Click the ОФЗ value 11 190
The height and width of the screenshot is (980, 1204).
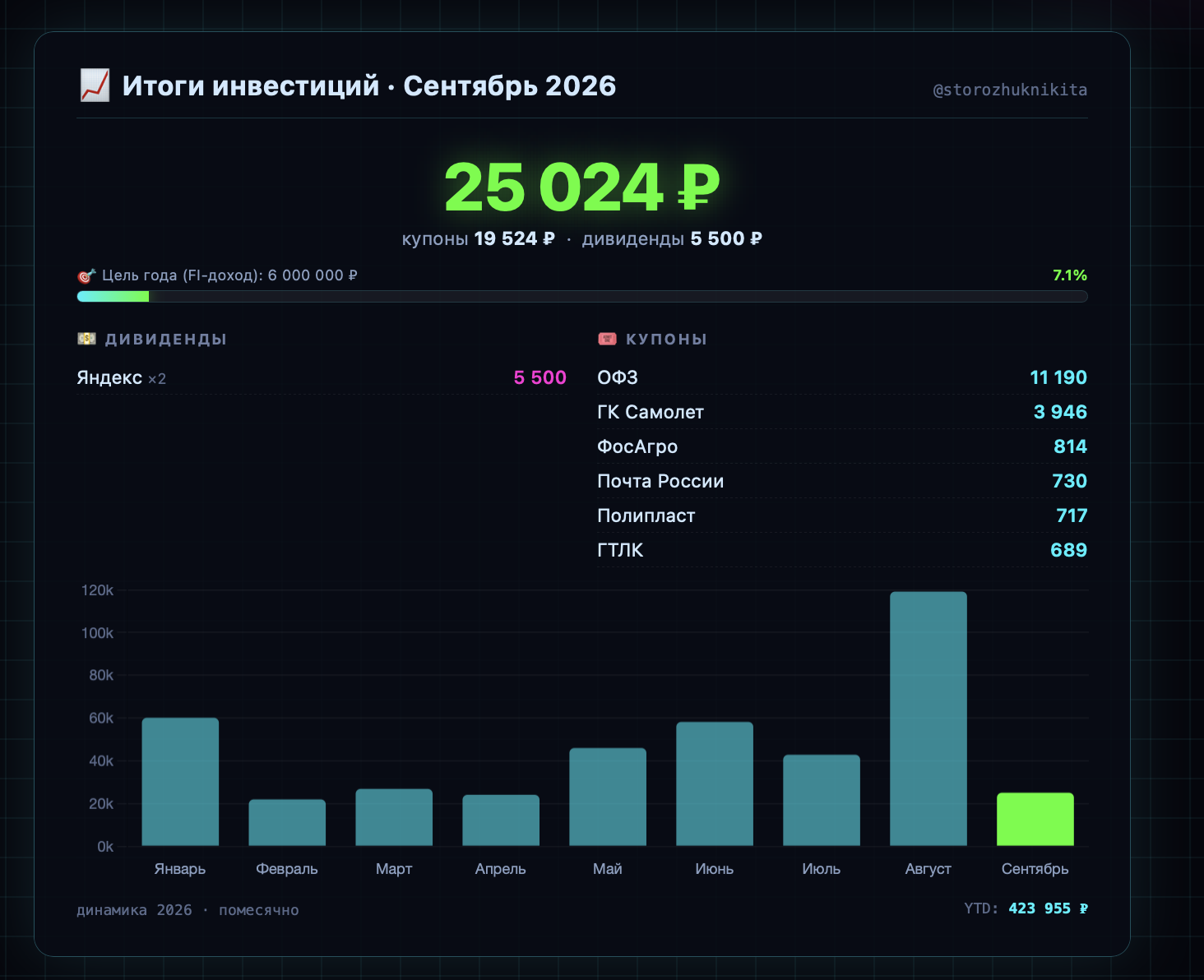[x=1058, y=377]
